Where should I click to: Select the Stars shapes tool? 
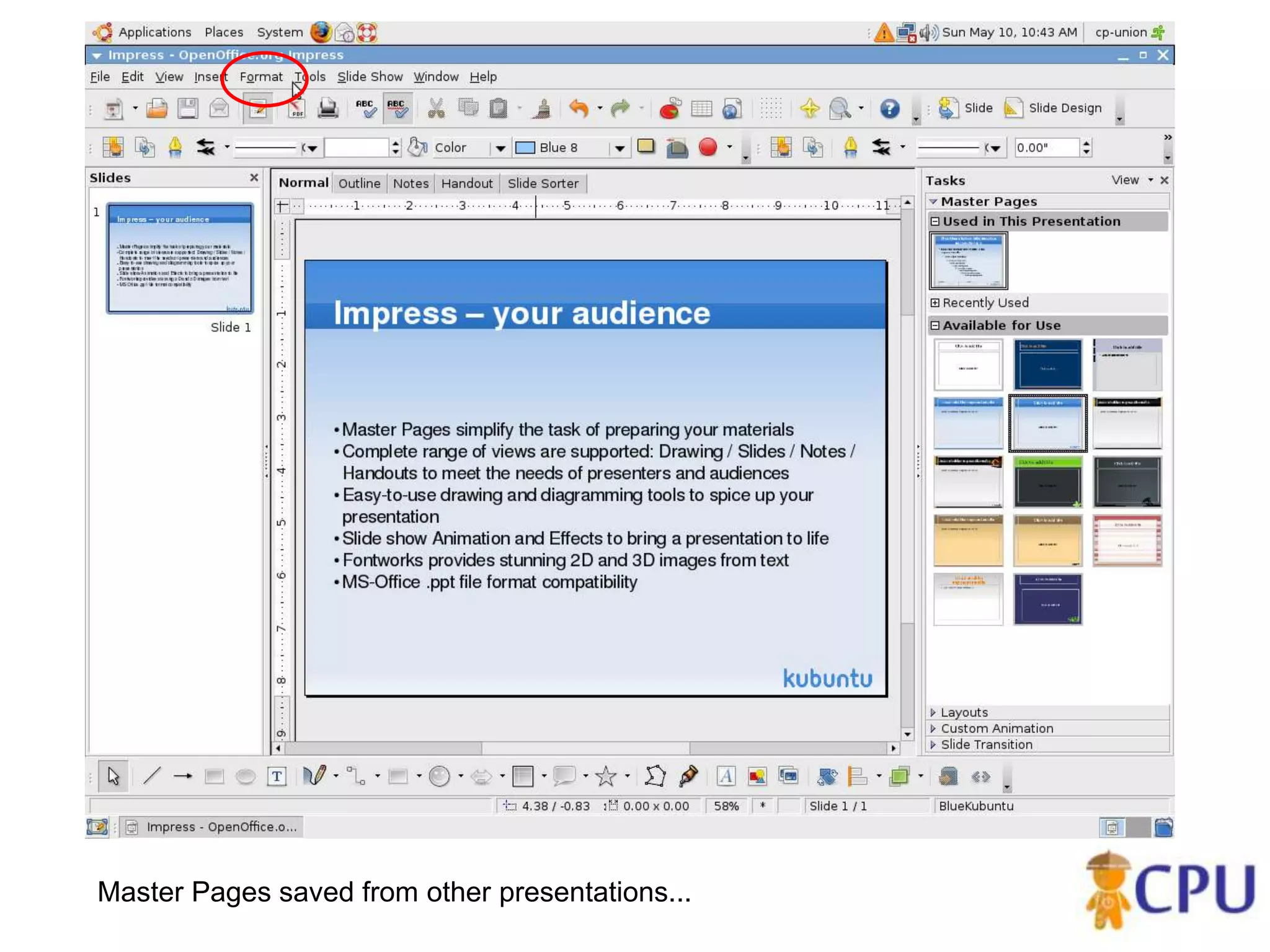coord(606,776)
